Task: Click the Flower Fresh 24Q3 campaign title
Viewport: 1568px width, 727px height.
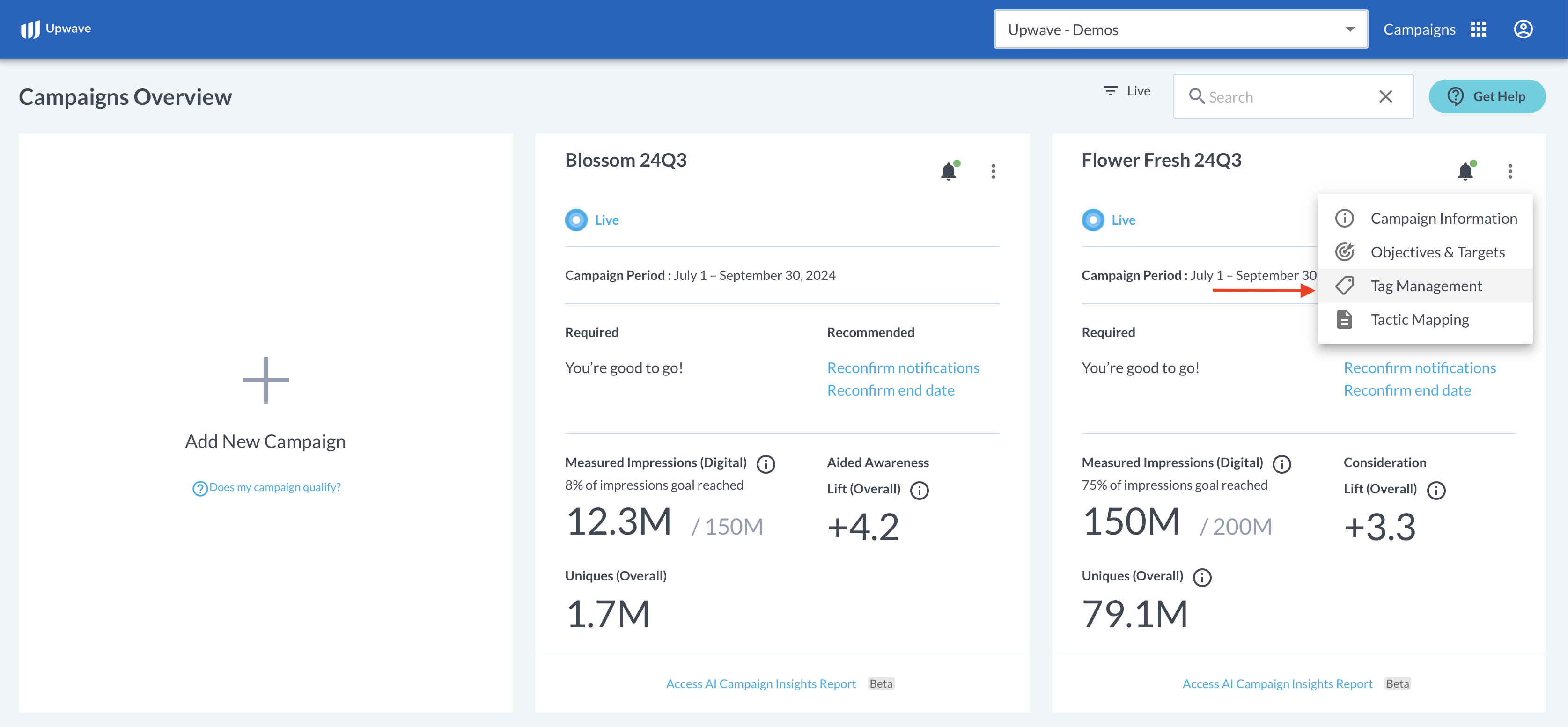Action: pos(1161,160)
